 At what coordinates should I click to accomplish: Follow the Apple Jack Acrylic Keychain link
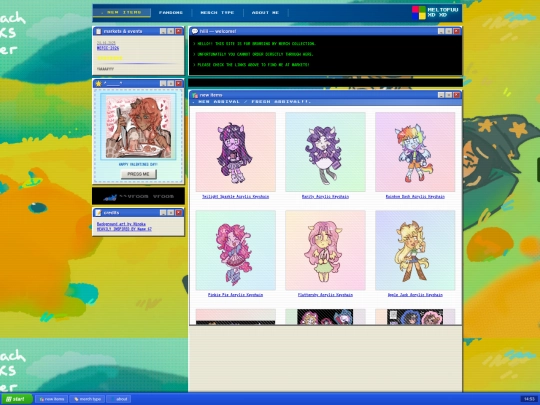pos(415,295)
